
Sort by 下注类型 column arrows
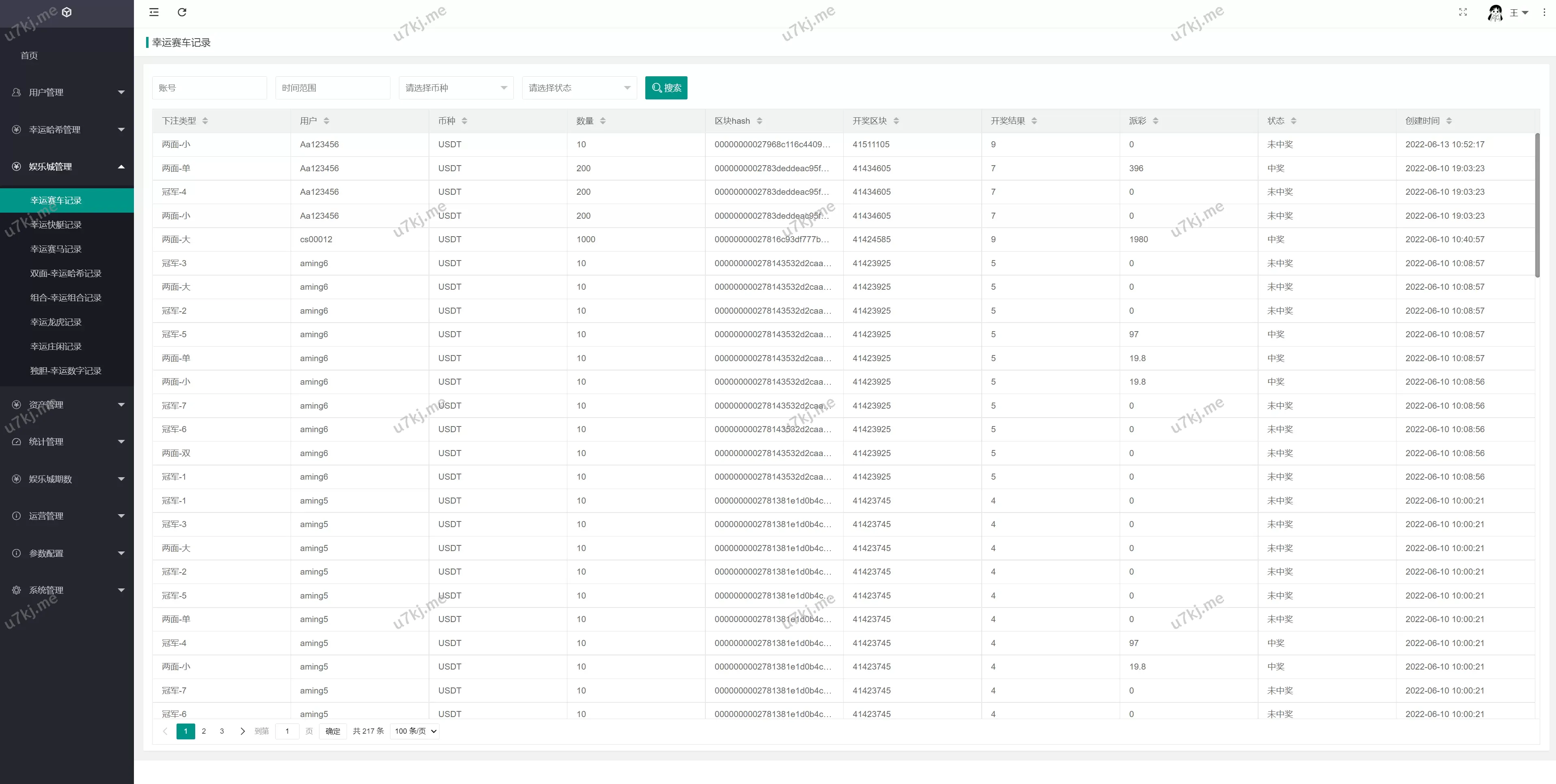coord(205,121)
